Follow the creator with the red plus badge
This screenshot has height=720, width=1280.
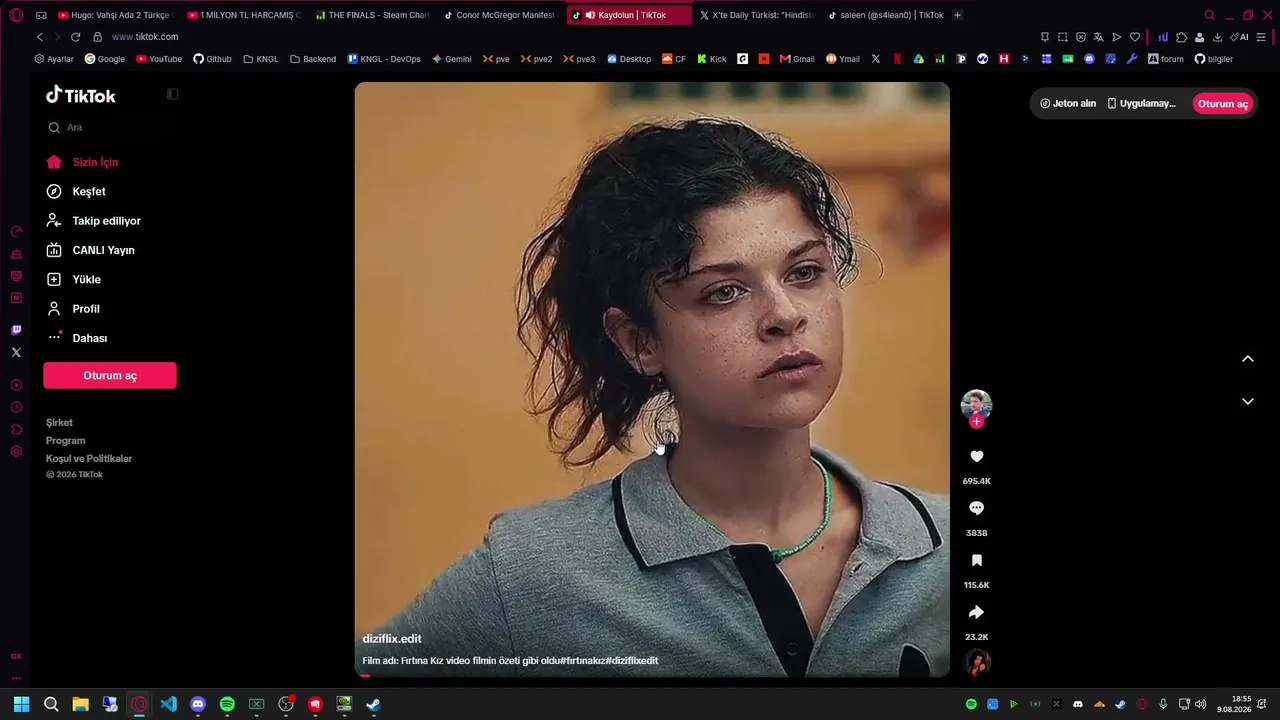[x=977, y=422]
